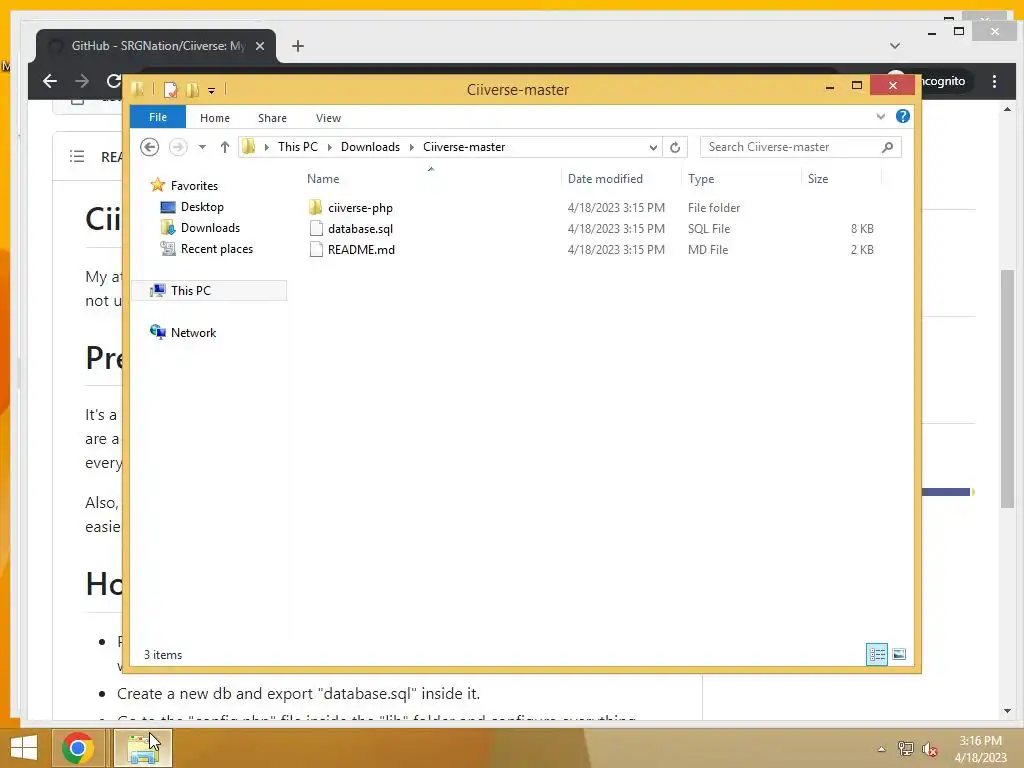Open Explorer help question mark icon
The width and height of the screenshot is (1024, 768).
pos(903,116)
